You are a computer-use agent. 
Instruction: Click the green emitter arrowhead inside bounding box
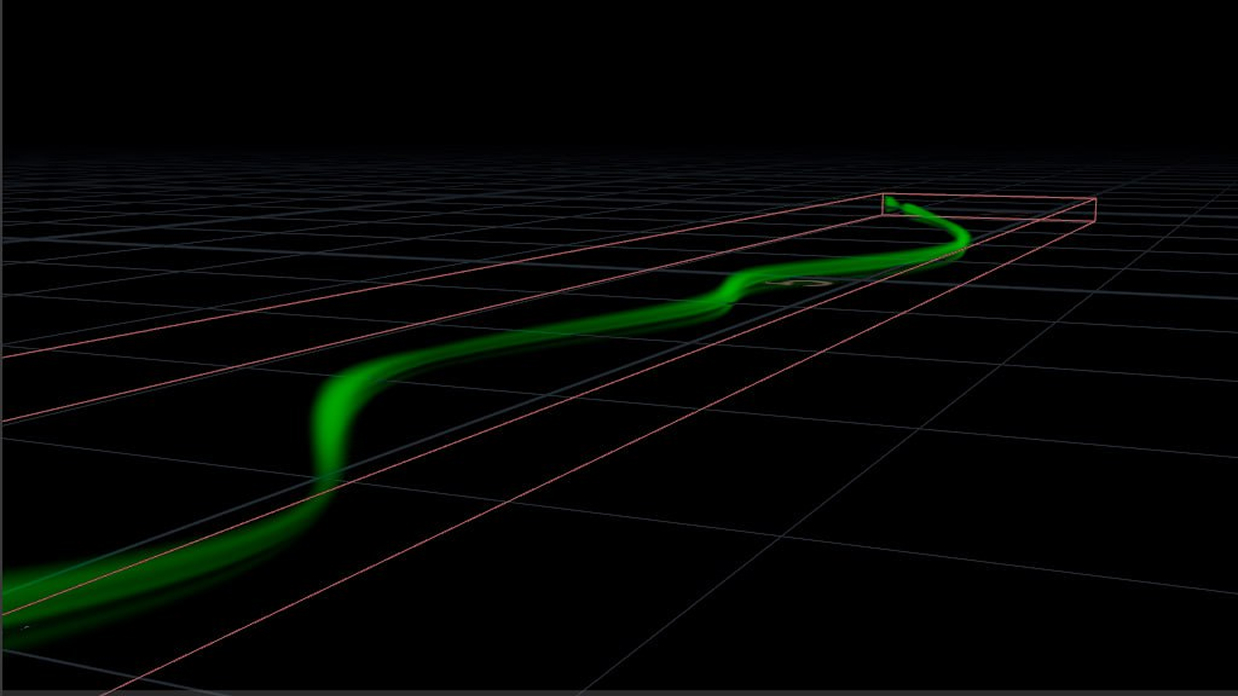[x=894, y=206]
